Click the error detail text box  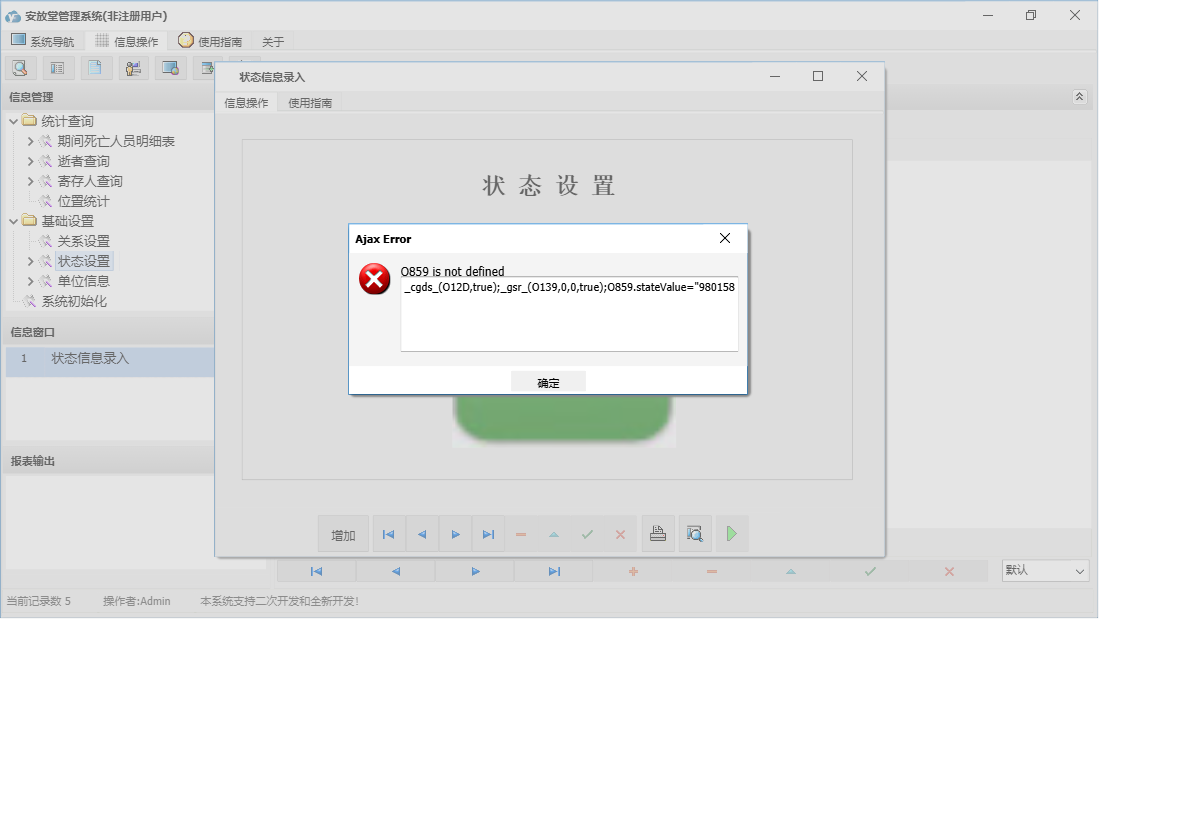click(569, 313)
